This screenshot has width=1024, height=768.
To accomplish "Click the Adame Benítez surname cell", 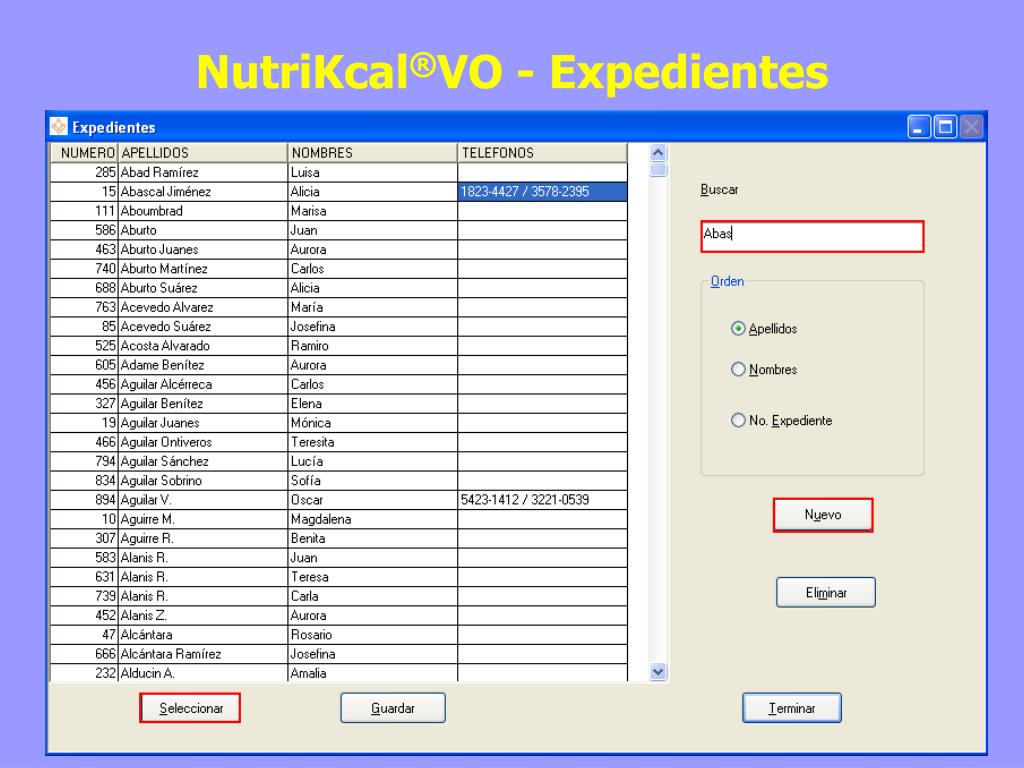I will (x=203, y=365).
